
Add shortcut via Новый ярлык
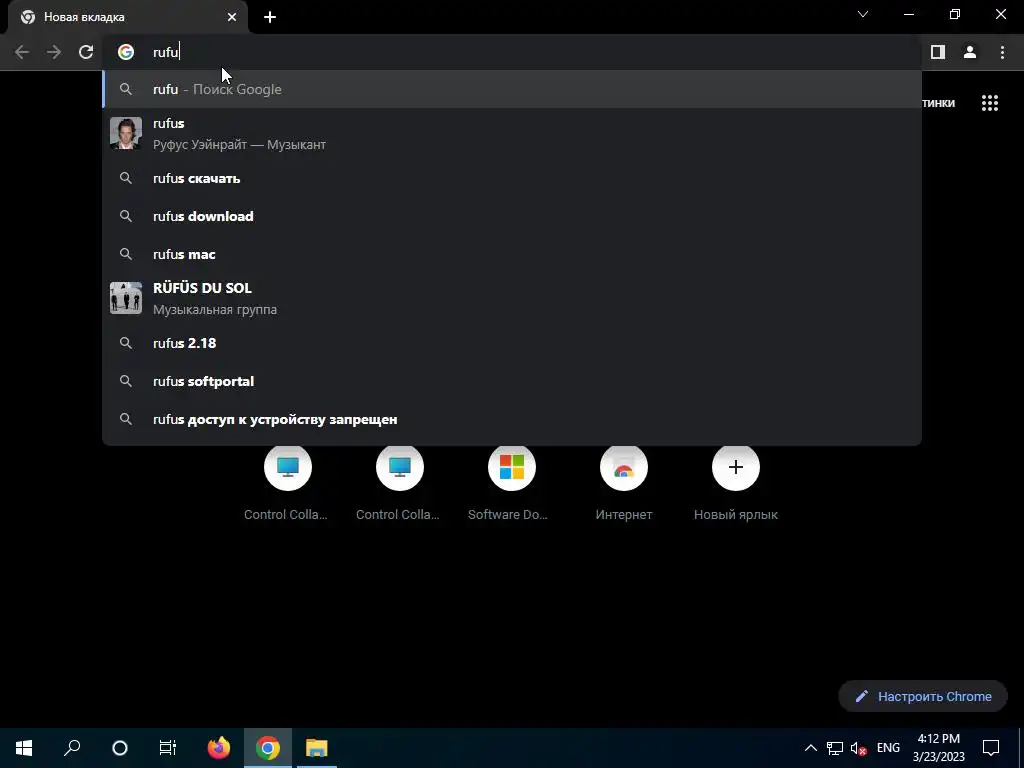tap(735, 481)
